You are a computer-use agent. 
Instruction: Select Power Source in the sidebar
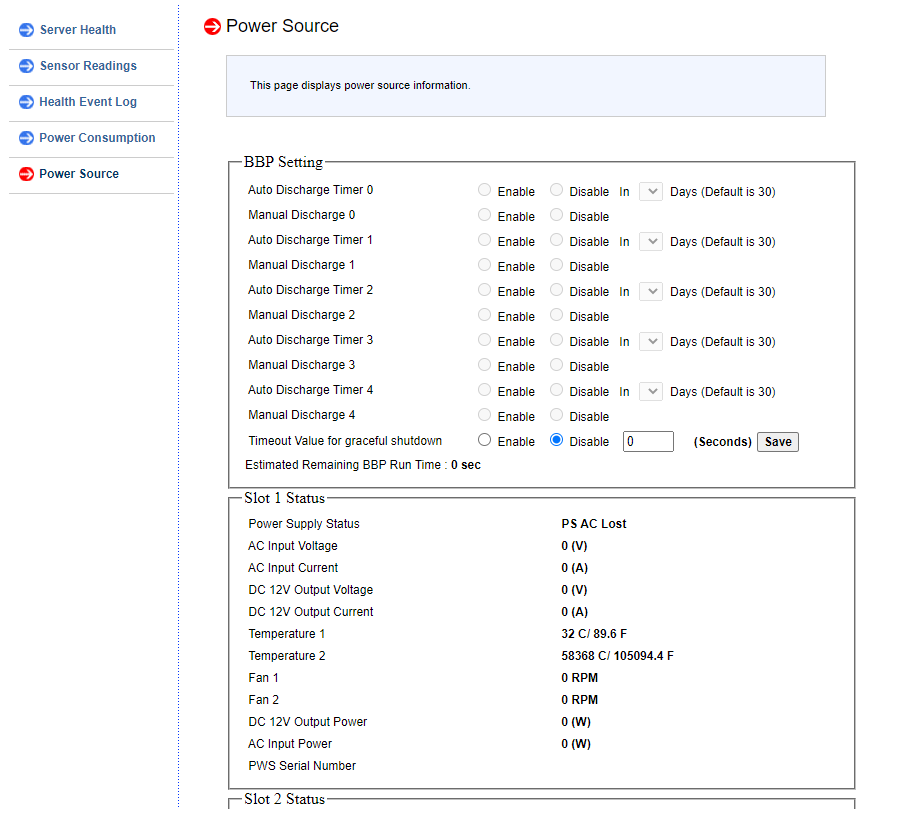tap(79, 174)
